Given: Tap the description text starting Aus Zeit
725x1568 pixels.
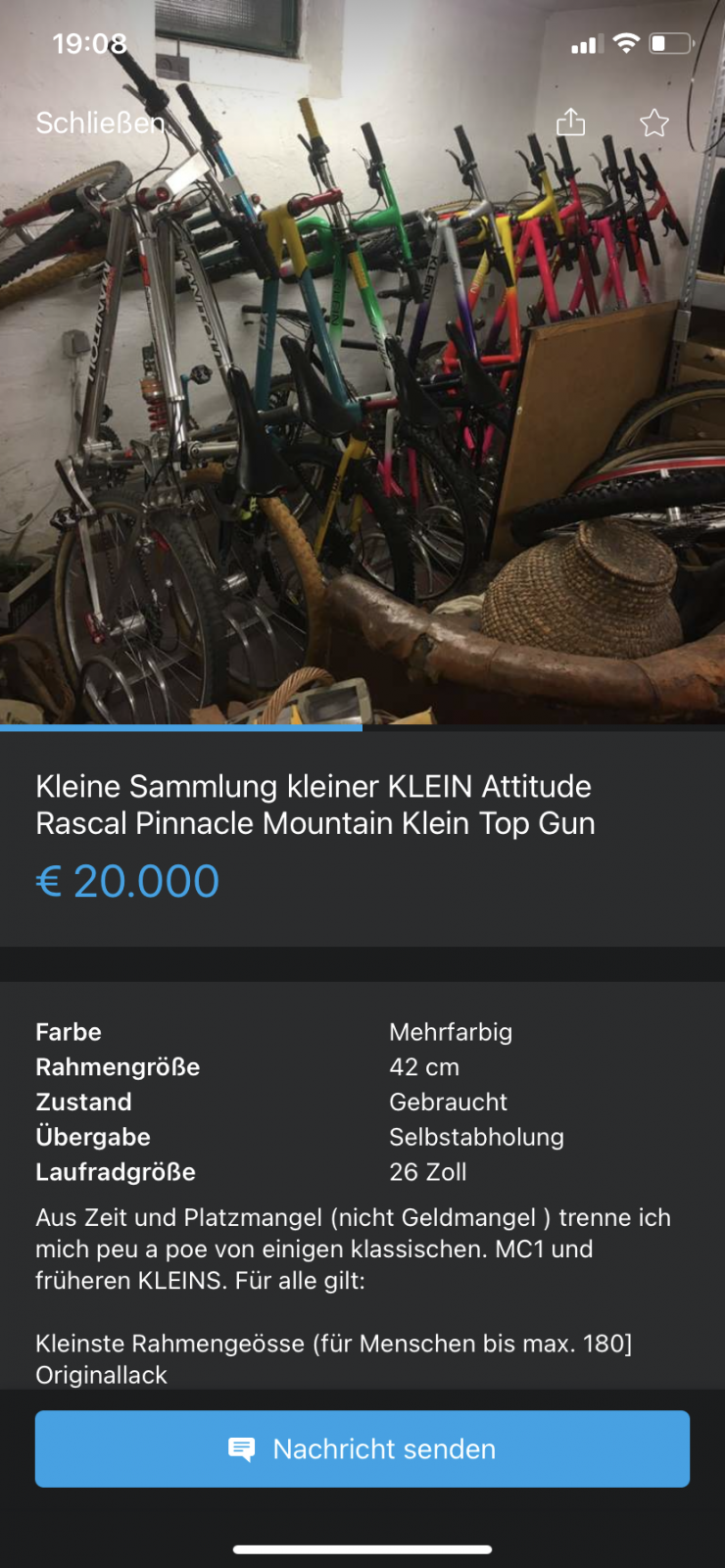Looking at the screenshot, I should [x=354, y=1249].
